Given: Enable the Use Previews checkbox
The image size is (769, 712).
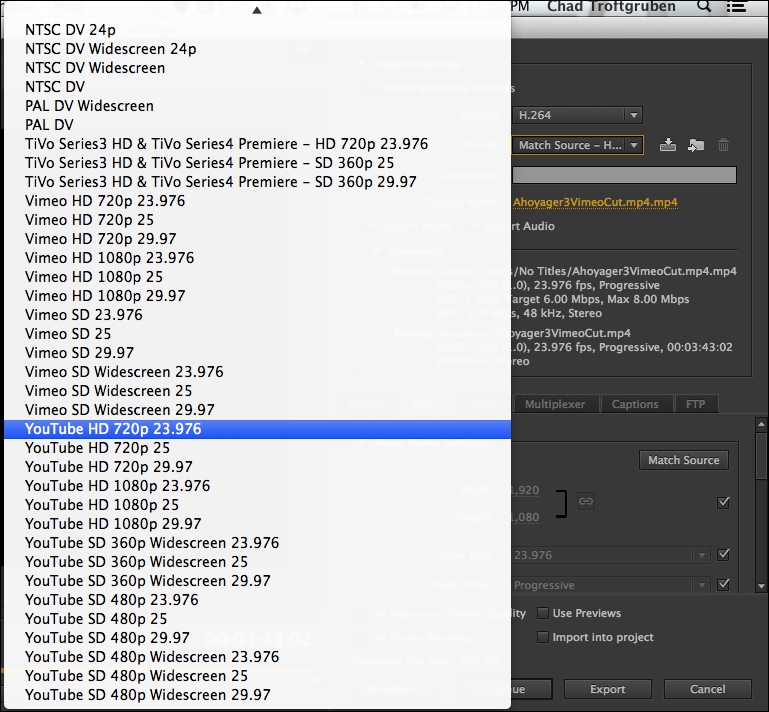Looking at the screenshot, I should [x=542, y=613].
